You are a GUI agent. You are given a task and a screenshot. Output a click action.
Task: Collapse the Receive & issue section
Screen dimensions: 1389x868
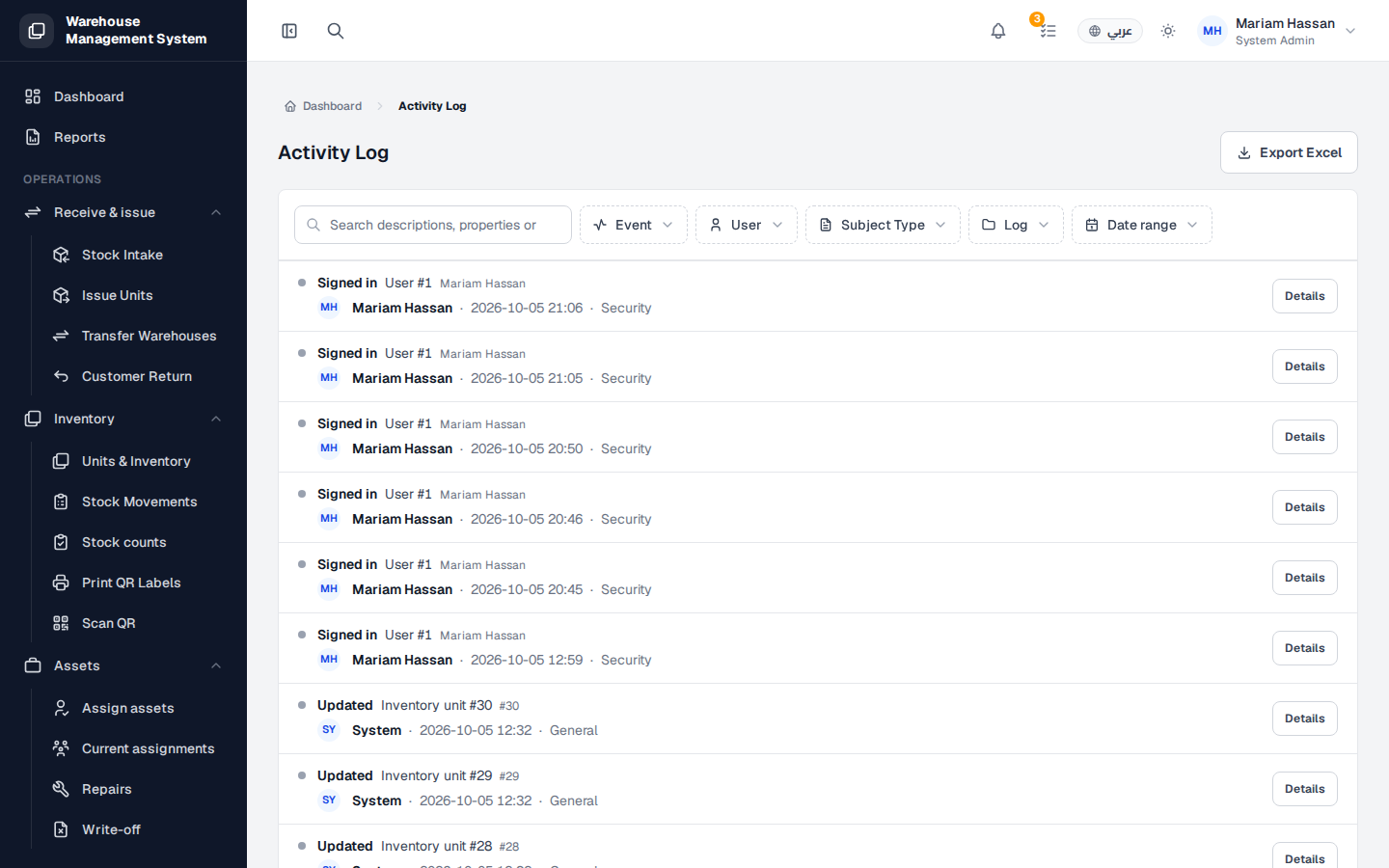pyautogui.click(x=123, y=212)
